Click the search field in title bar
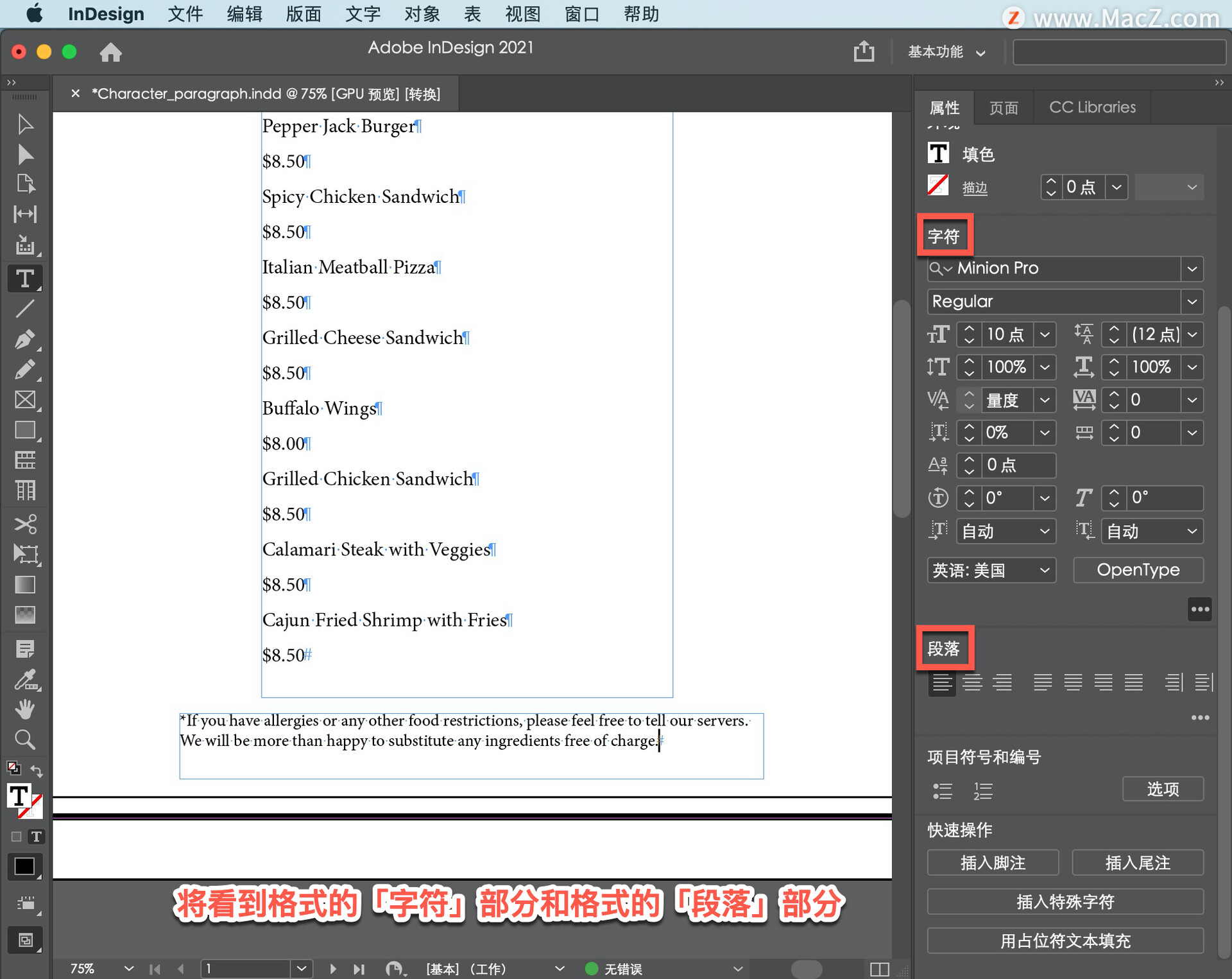Screen dimensions: 1232x979 [1118, 52]
